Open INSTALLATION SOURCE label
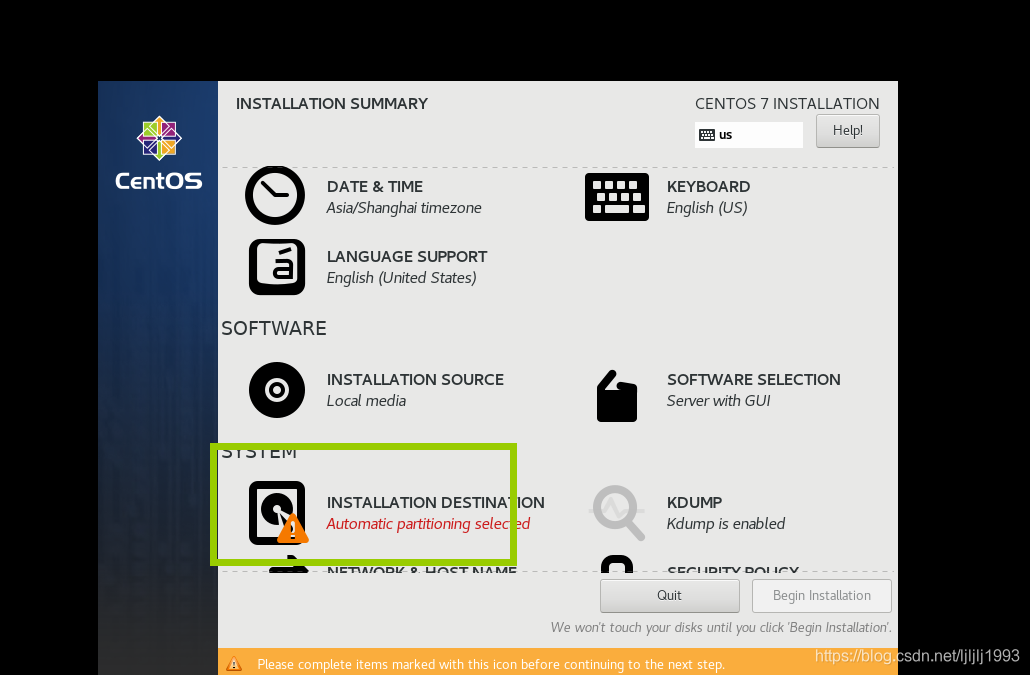This screenshot has height=675, width=1030. (415, 380)
